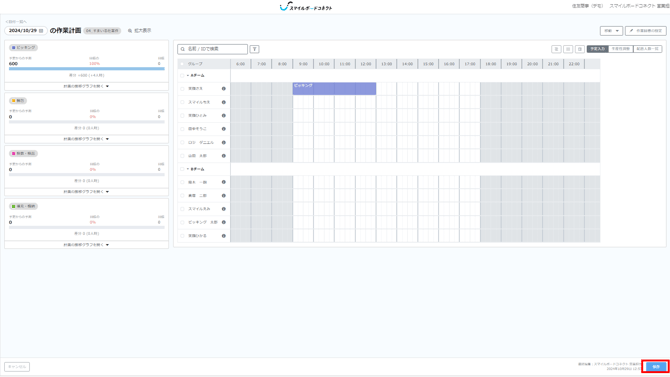Open info icon for last worker in Bチーム
The image size is (670, 377).
coord(223,236)
